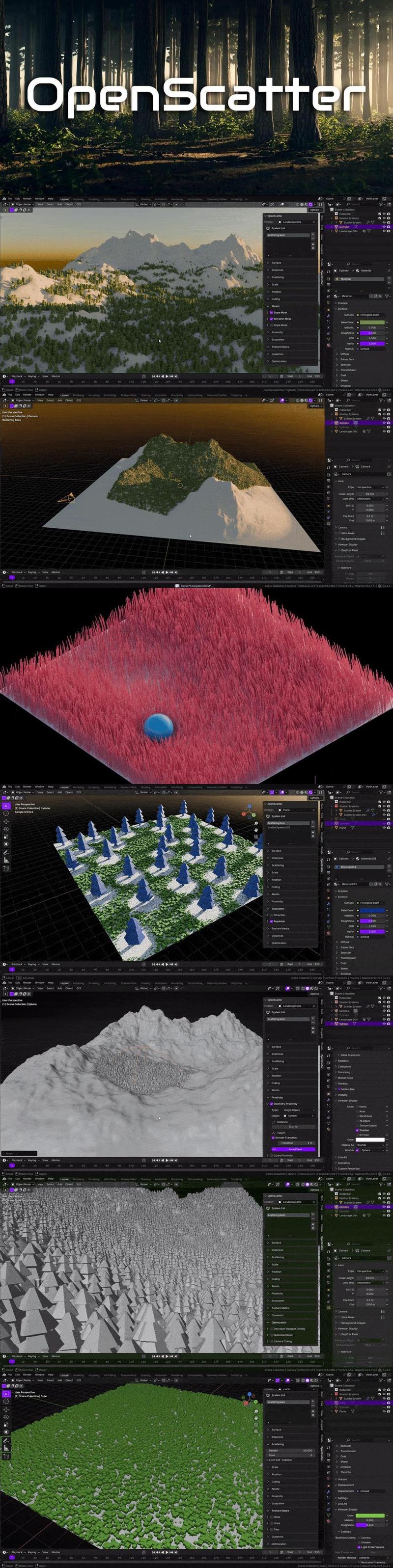This screenshot has height=1568, width=393.
Task: Open the Principled BSDF surface dropdown in snowy-forest
Action: coord(372,315)
